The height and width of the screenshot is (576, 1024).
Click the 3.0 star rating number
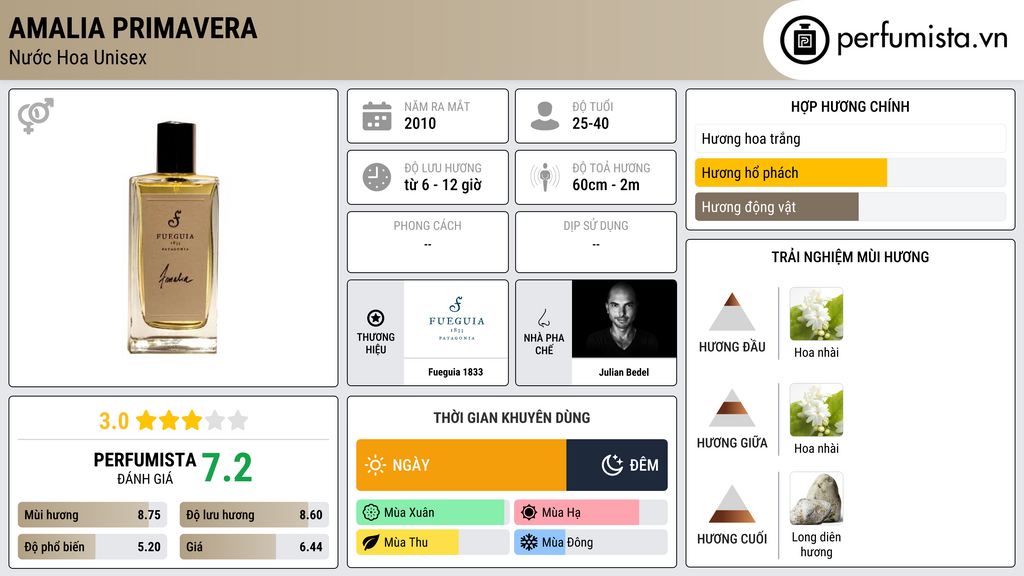click(x=114, y=421)
